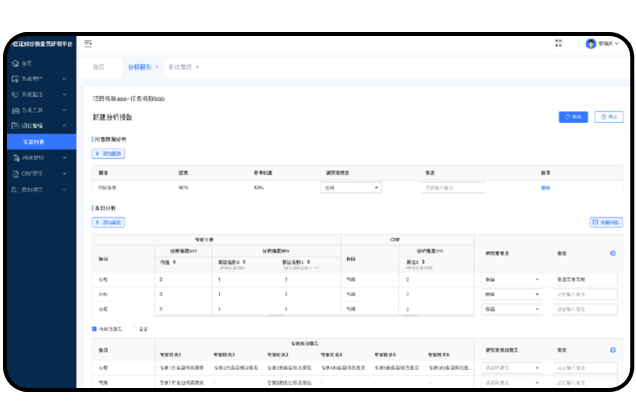
Task: Click the sort icon beside 均值 column
Action: tap(174, 262)
